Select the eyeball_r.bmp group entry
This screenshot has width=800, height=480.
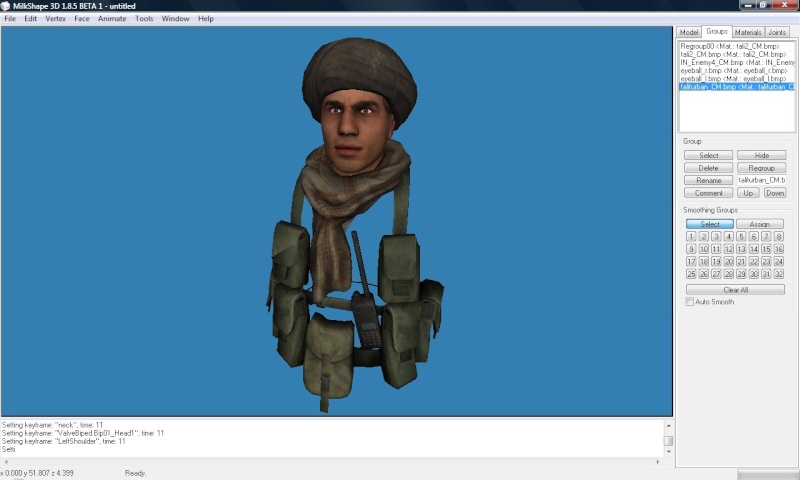click(736, 70)
